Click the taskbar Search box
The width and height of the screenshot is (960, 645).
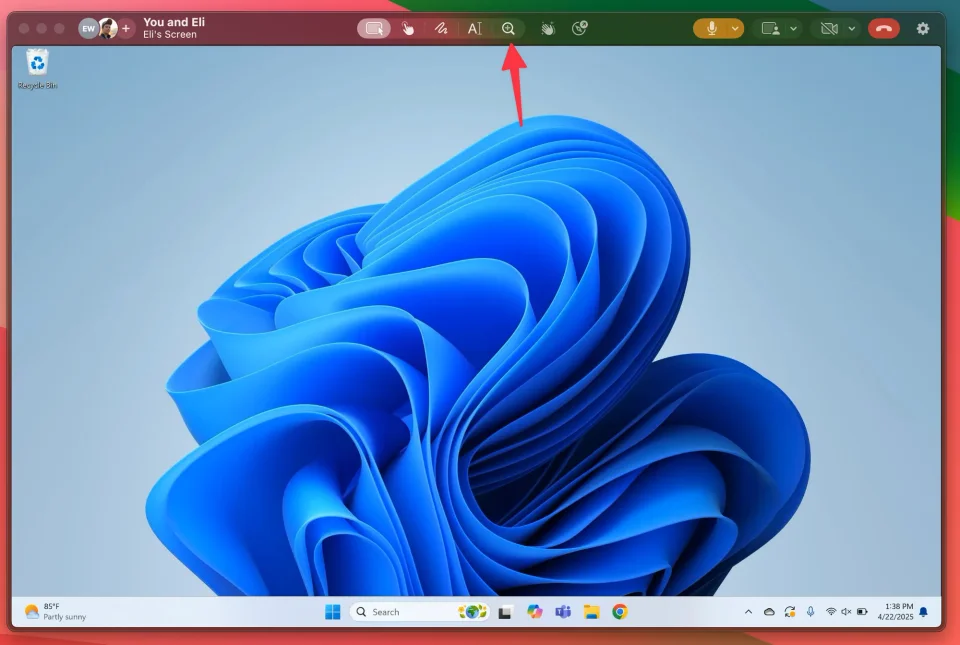(419, 611)
